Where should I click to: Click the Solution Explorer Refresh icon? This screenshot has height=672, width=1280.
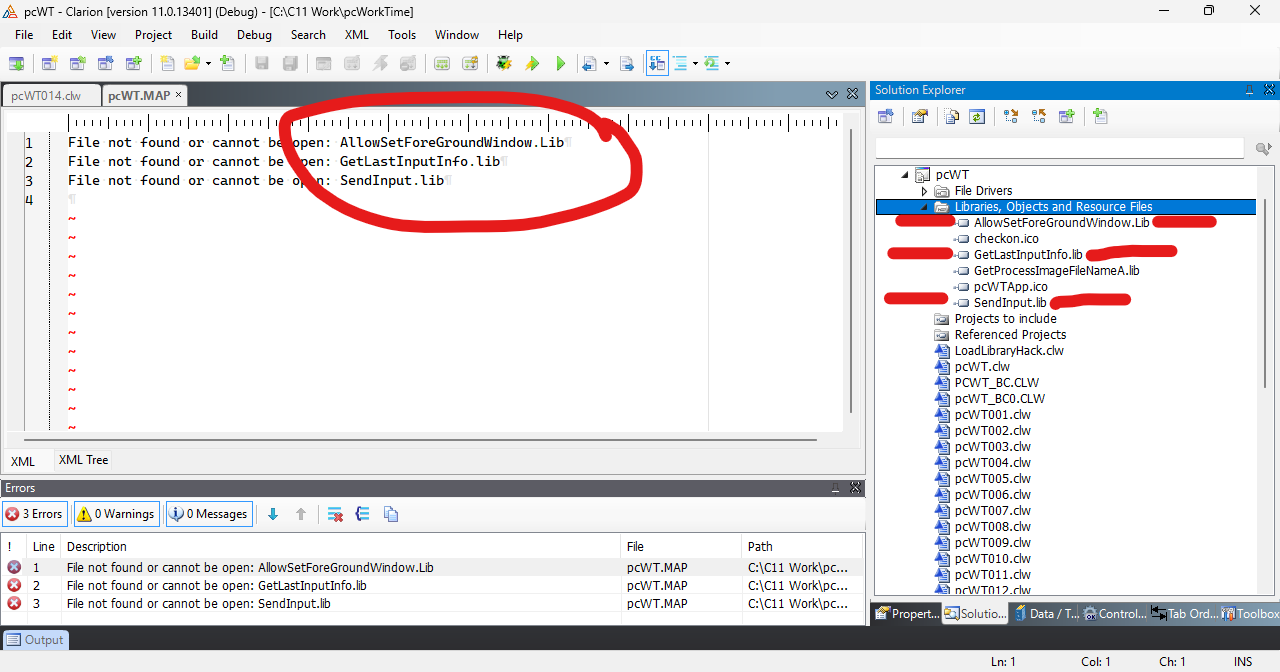coord(977,116)
